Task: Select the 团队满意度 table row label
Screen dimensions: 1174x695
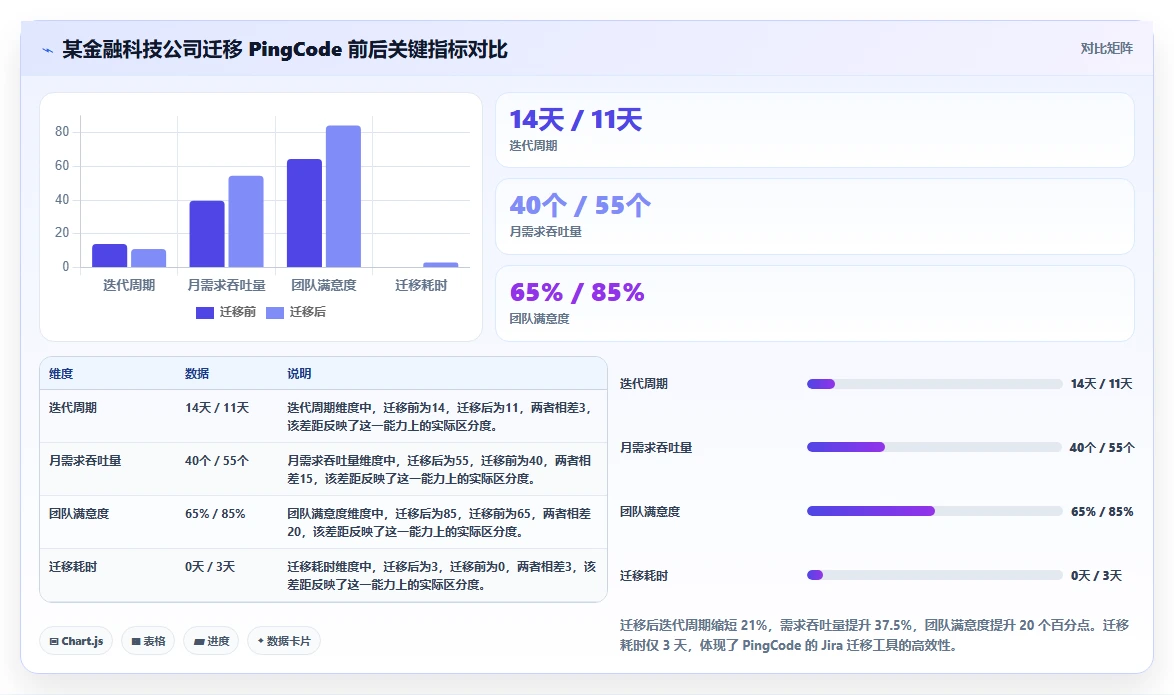Action: (x=79, y=515)
